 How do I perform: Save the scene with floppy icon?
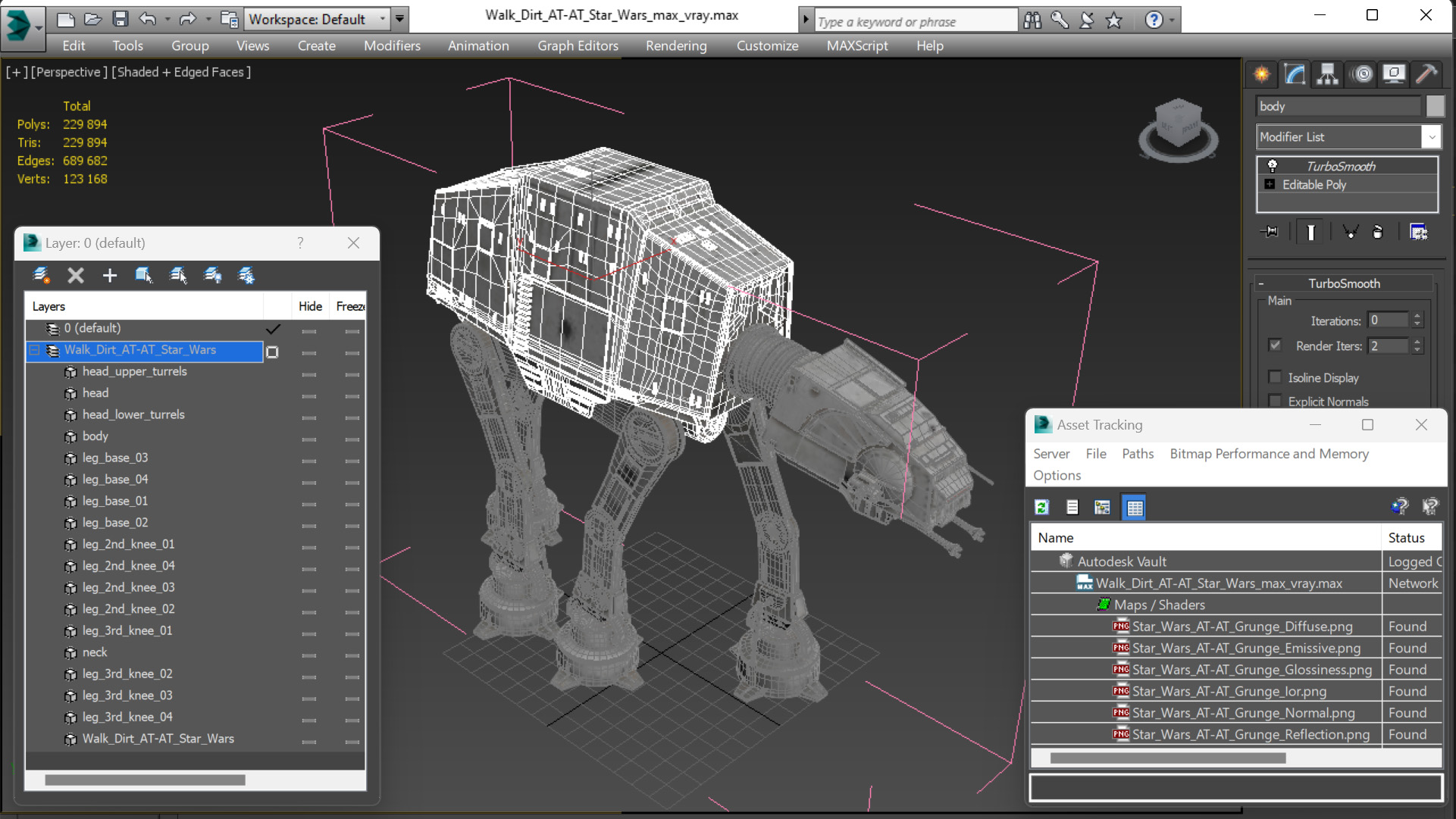[120, 19]
